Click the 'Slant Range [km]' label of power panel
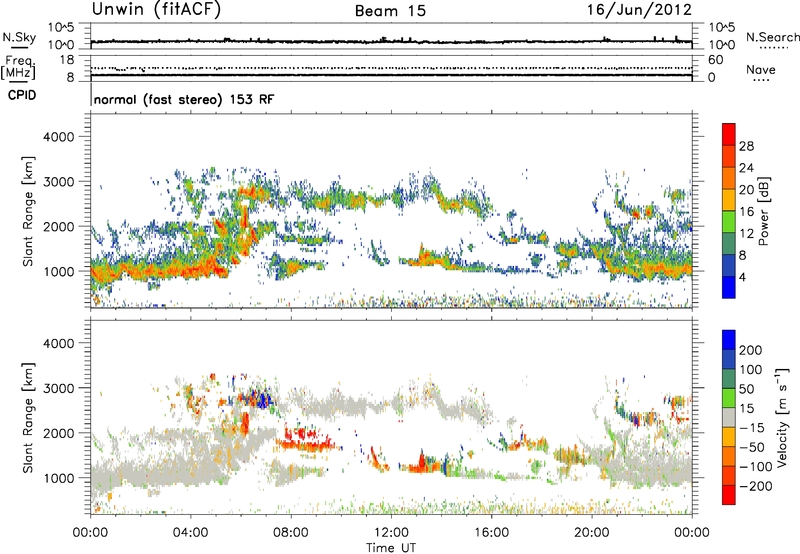The image size is (800, 554). coord(28,211)
